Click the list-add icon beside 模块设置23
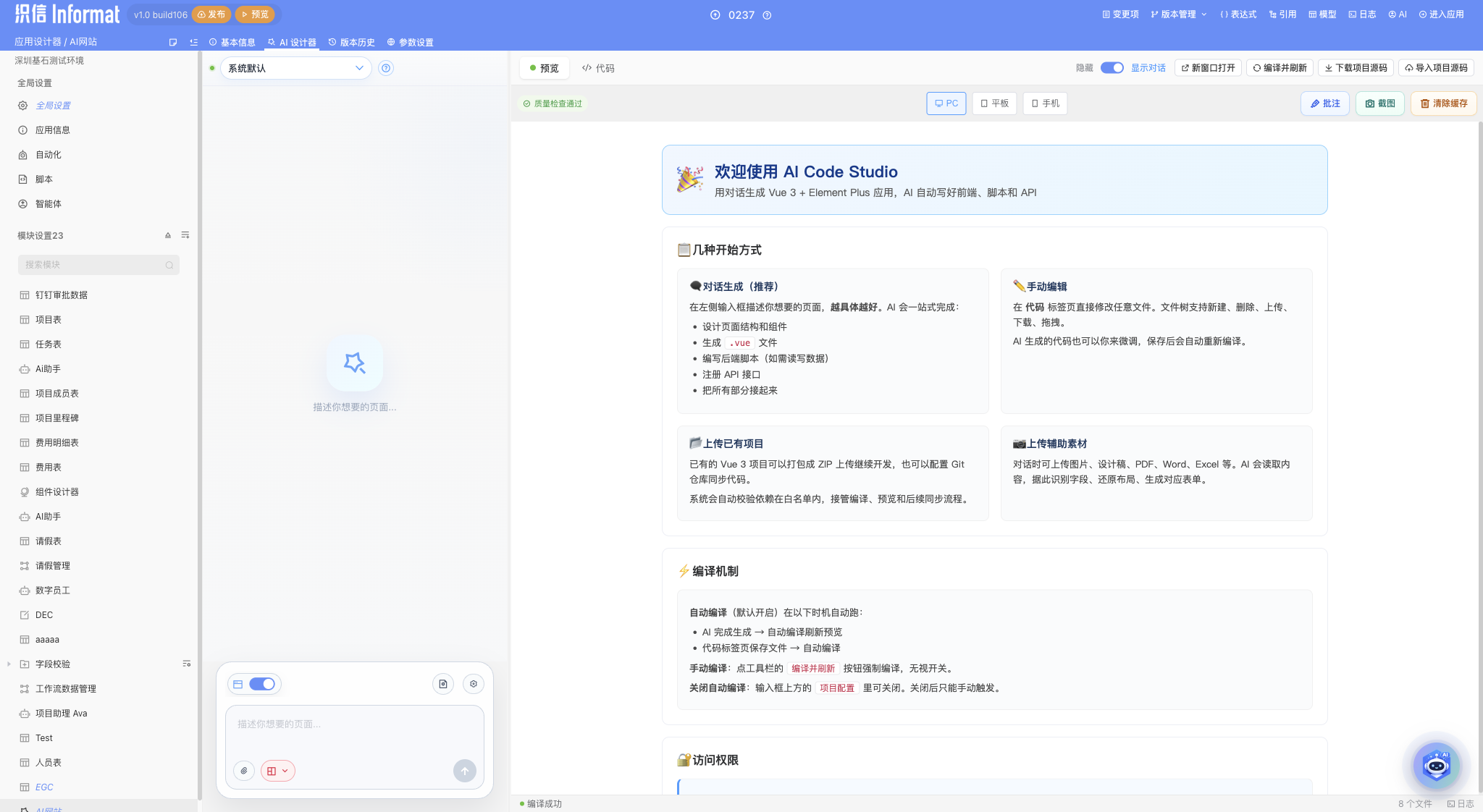1483x812 pixels. [185, 235]
